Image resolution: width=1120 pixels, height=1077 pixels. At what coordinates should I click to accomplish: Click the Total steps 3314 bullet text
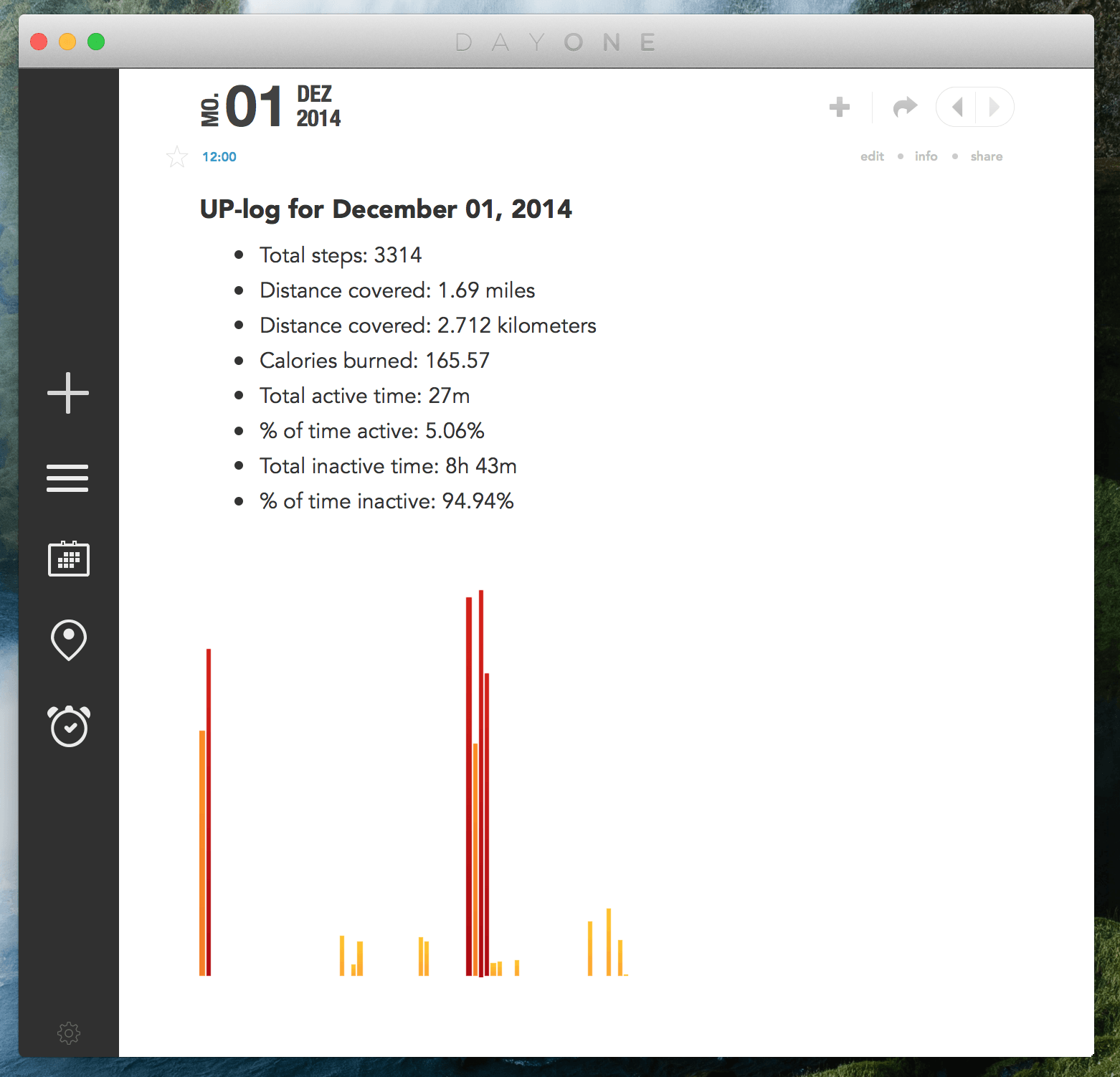pyautogui.click(x=340, y=255)
